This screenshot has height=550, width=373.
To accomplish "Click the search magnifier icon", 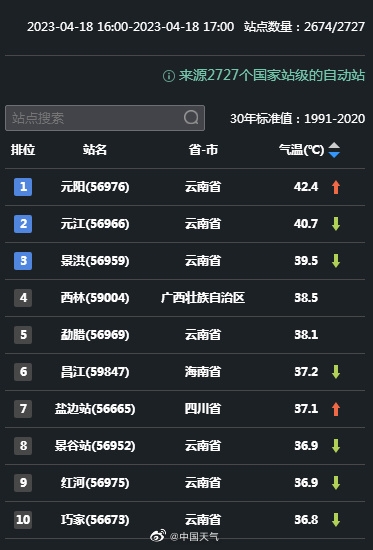I will tap(191, 118).
